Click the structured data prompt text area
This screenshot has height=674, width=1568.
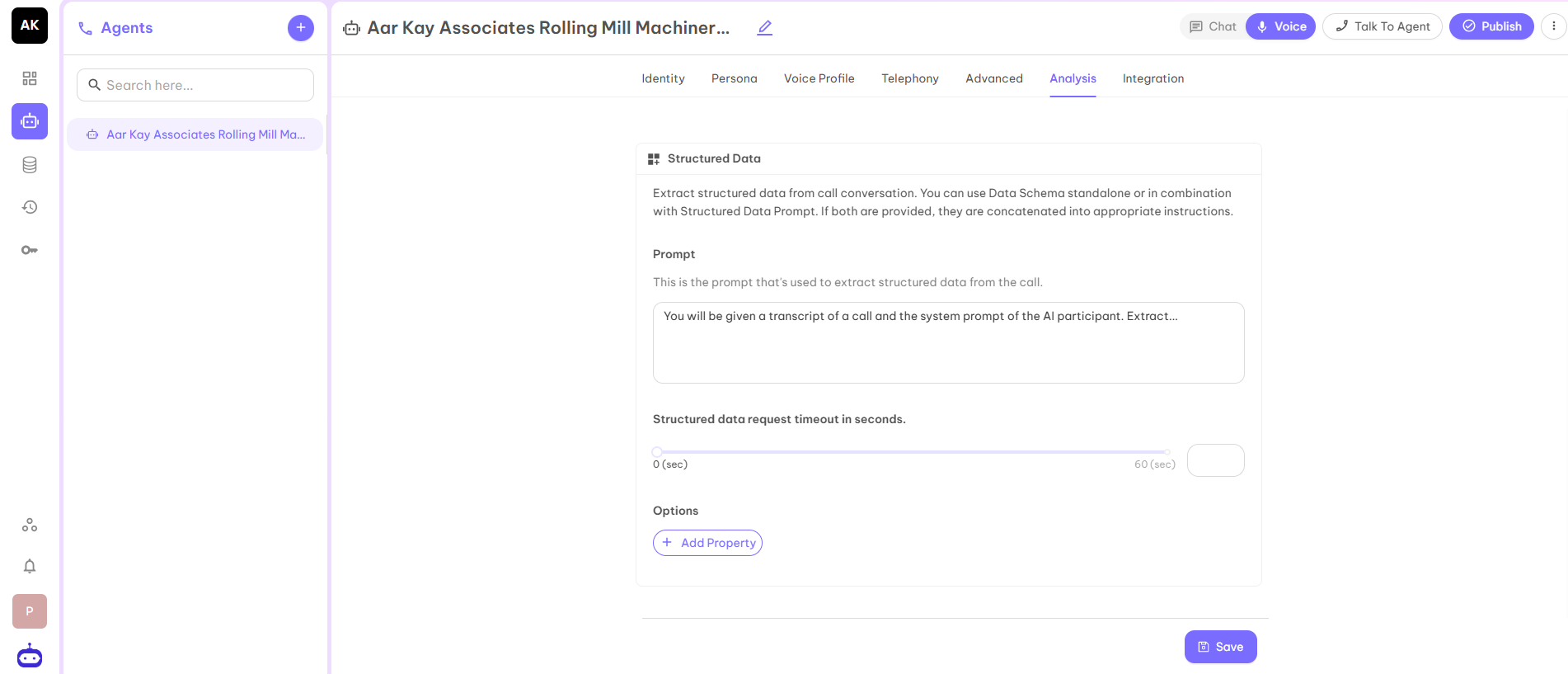point(948,342)
